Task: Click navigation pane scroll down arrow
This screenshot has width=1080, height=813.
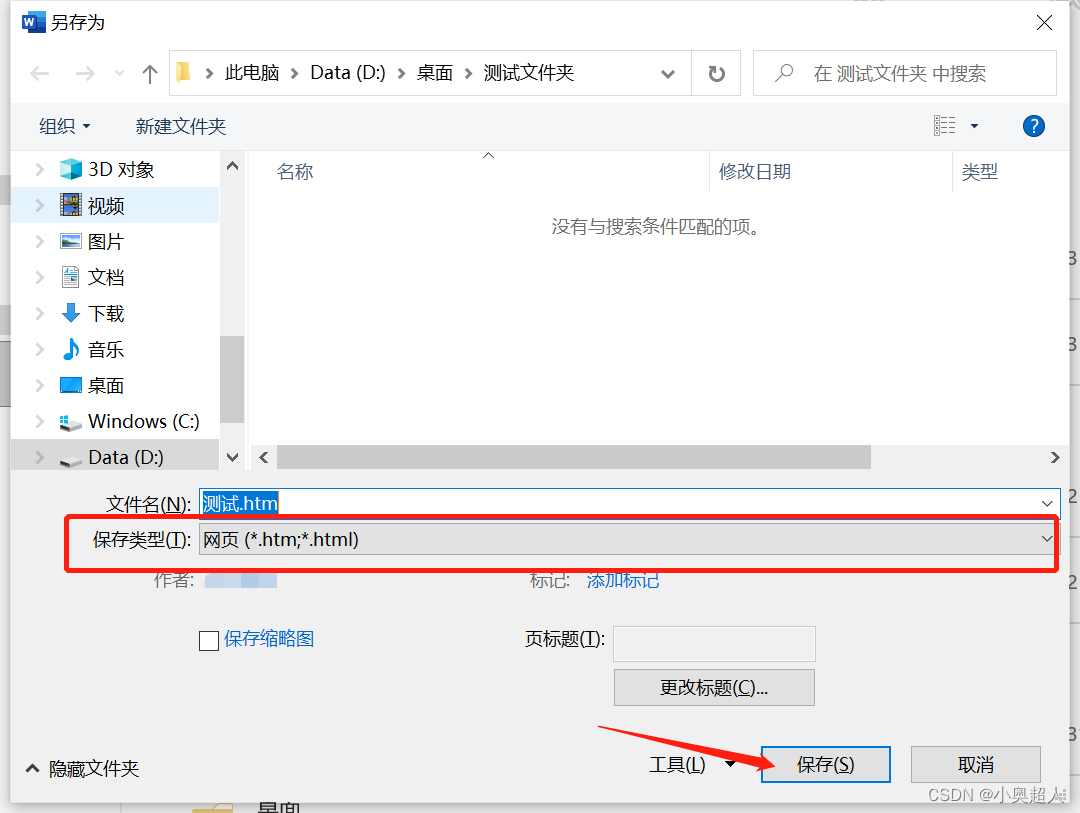Action: (x=232, y=457)
